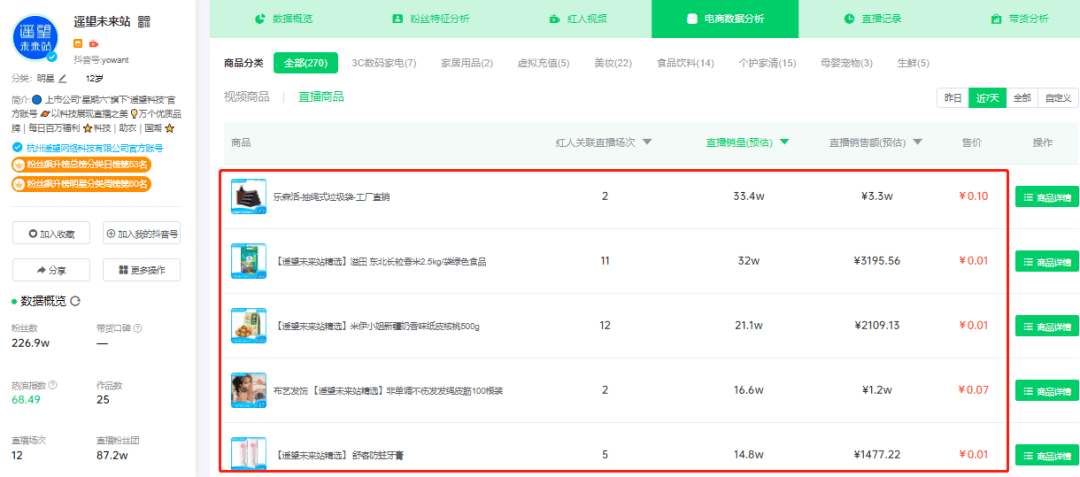The height and width of the screenshot is (477, 1080).
Task: Click sales amount ¥3195.56
Action: [x=877, y=261]
